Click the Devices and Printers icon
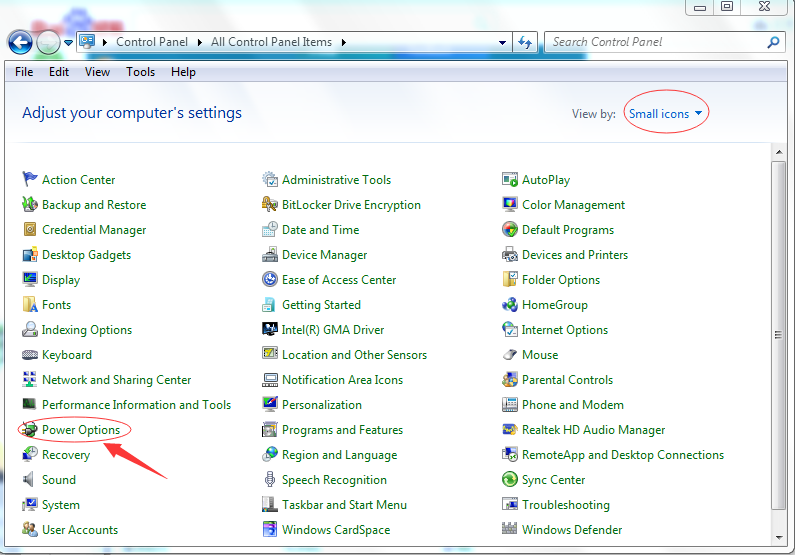 pos(510,254)
